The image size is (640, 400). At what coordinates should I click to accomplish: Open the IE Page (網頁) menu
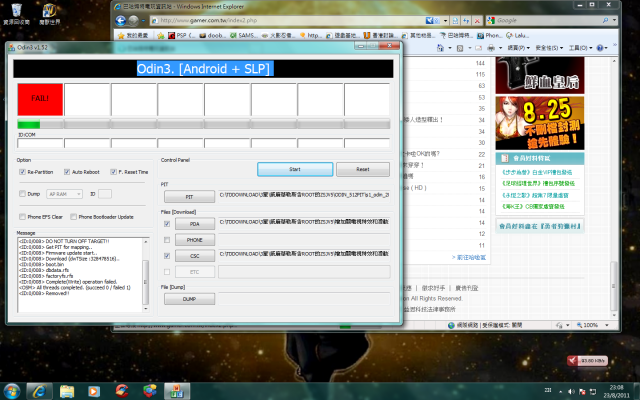519,48
